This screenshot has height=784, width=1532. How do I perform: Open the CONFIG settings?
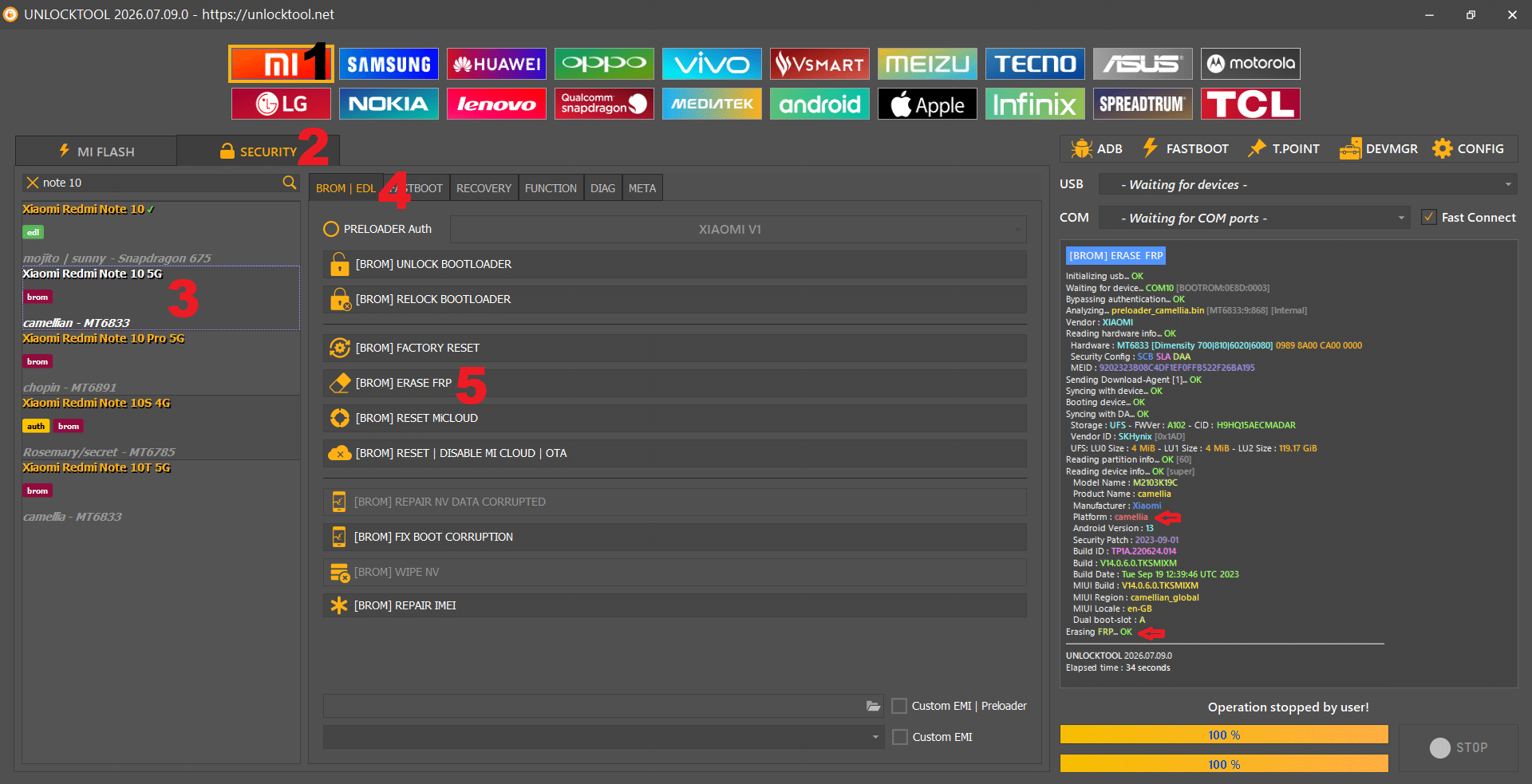(1468, 149)
